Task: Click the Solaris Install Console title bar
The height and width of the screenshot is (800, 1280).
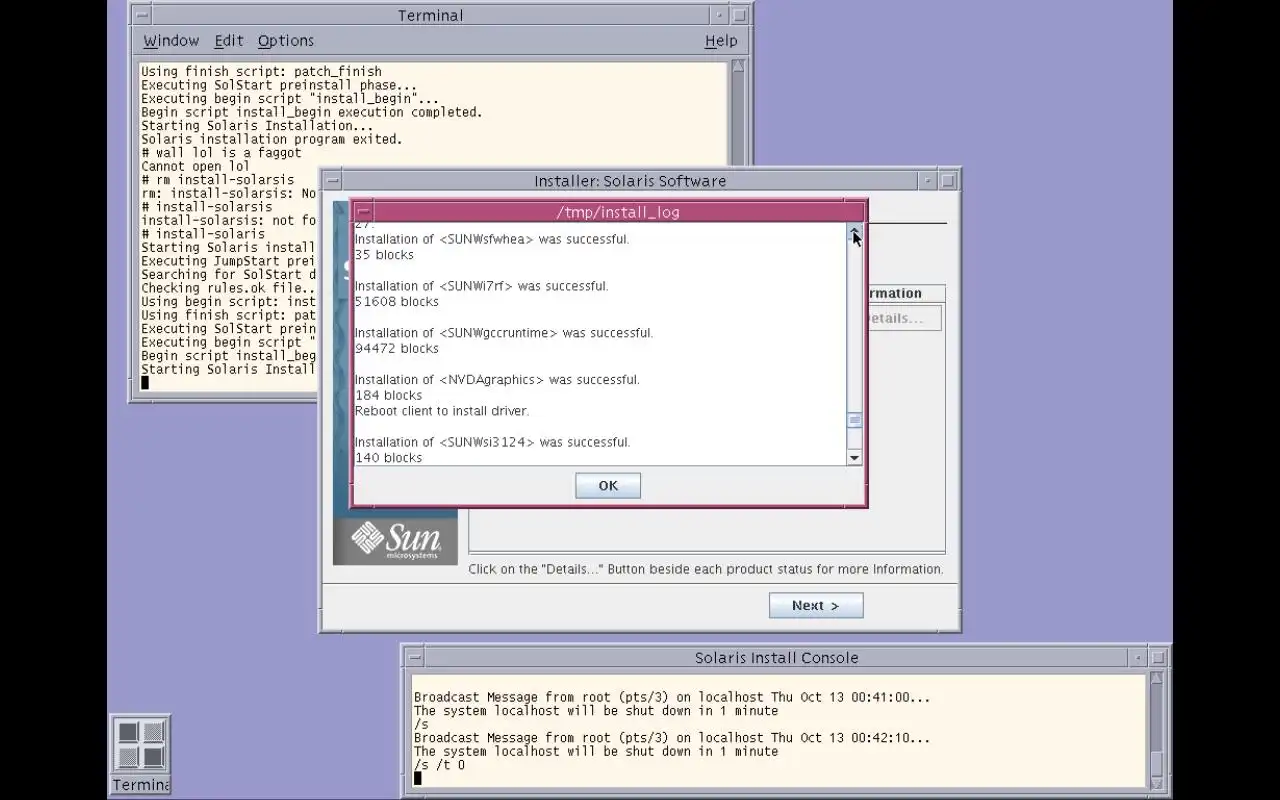Action: pyautogui.click(x=776, y=658)
